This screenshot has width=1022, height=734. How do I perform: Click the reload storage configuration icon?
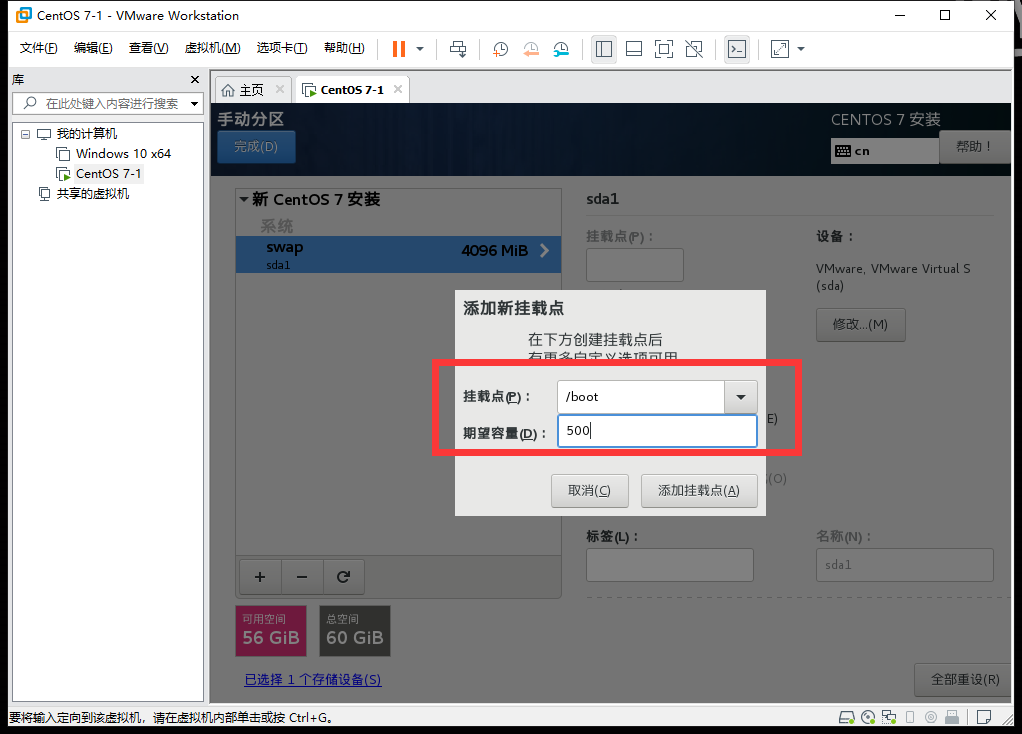point(343,577)
